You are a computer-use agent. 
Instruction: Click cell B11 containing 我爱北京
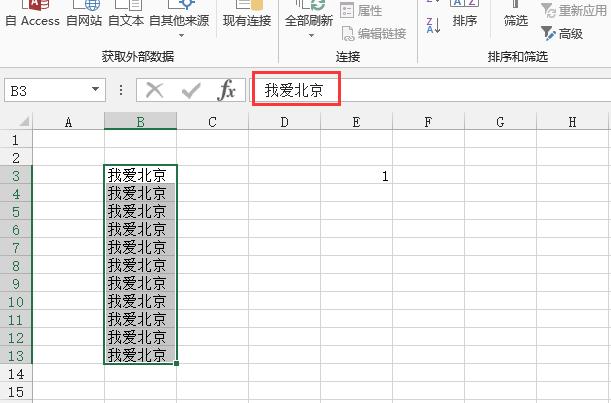click(141, 320)
